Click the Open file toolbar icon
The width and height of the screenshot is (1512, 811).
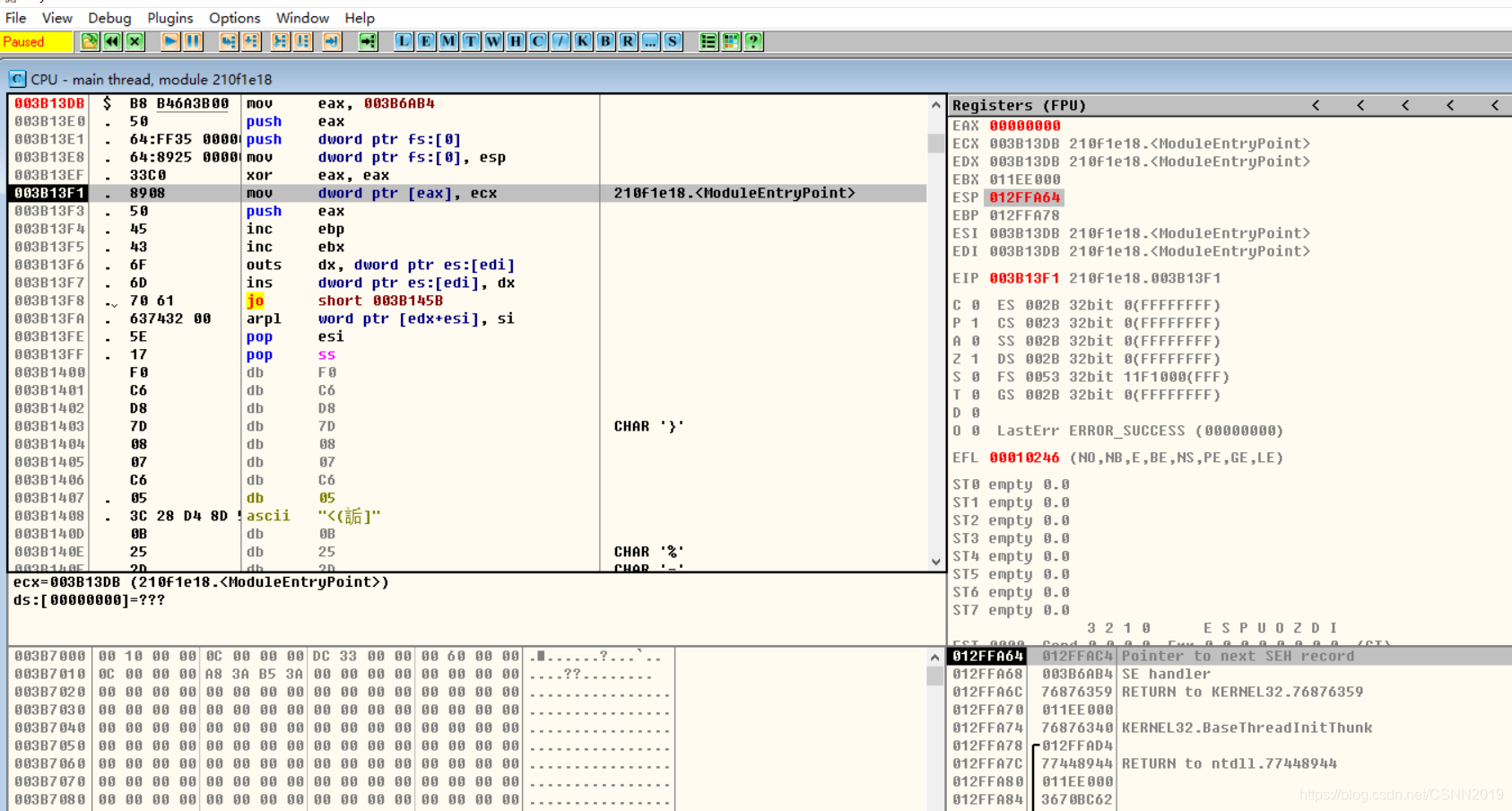click(90, 41)
